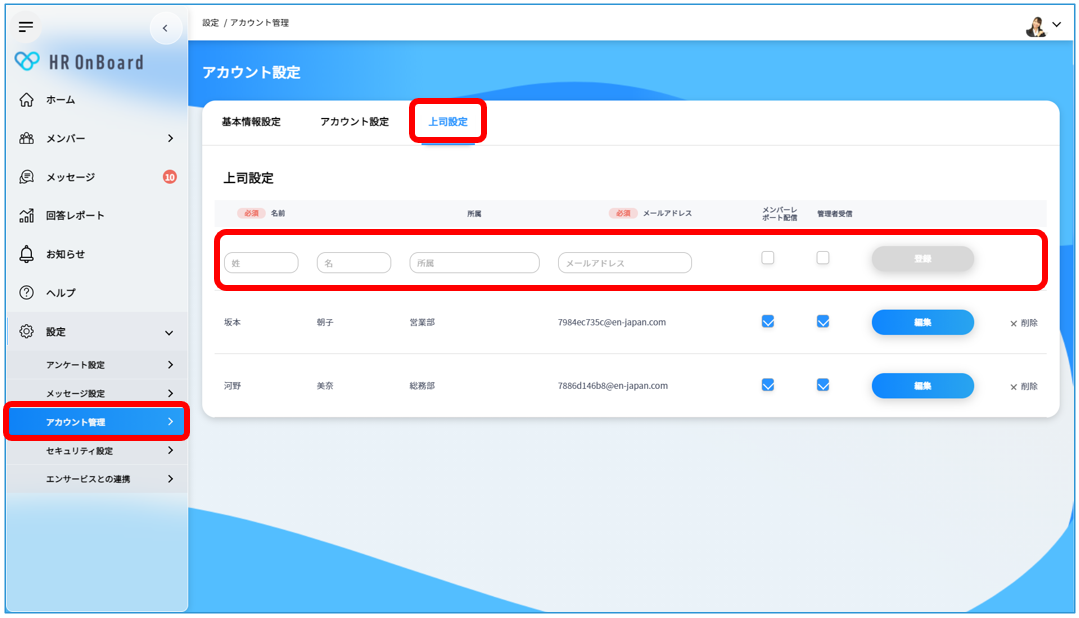The image size is (1079, 618).
Task: Click the Messages chat bubble icon
Action: [26, 177]
